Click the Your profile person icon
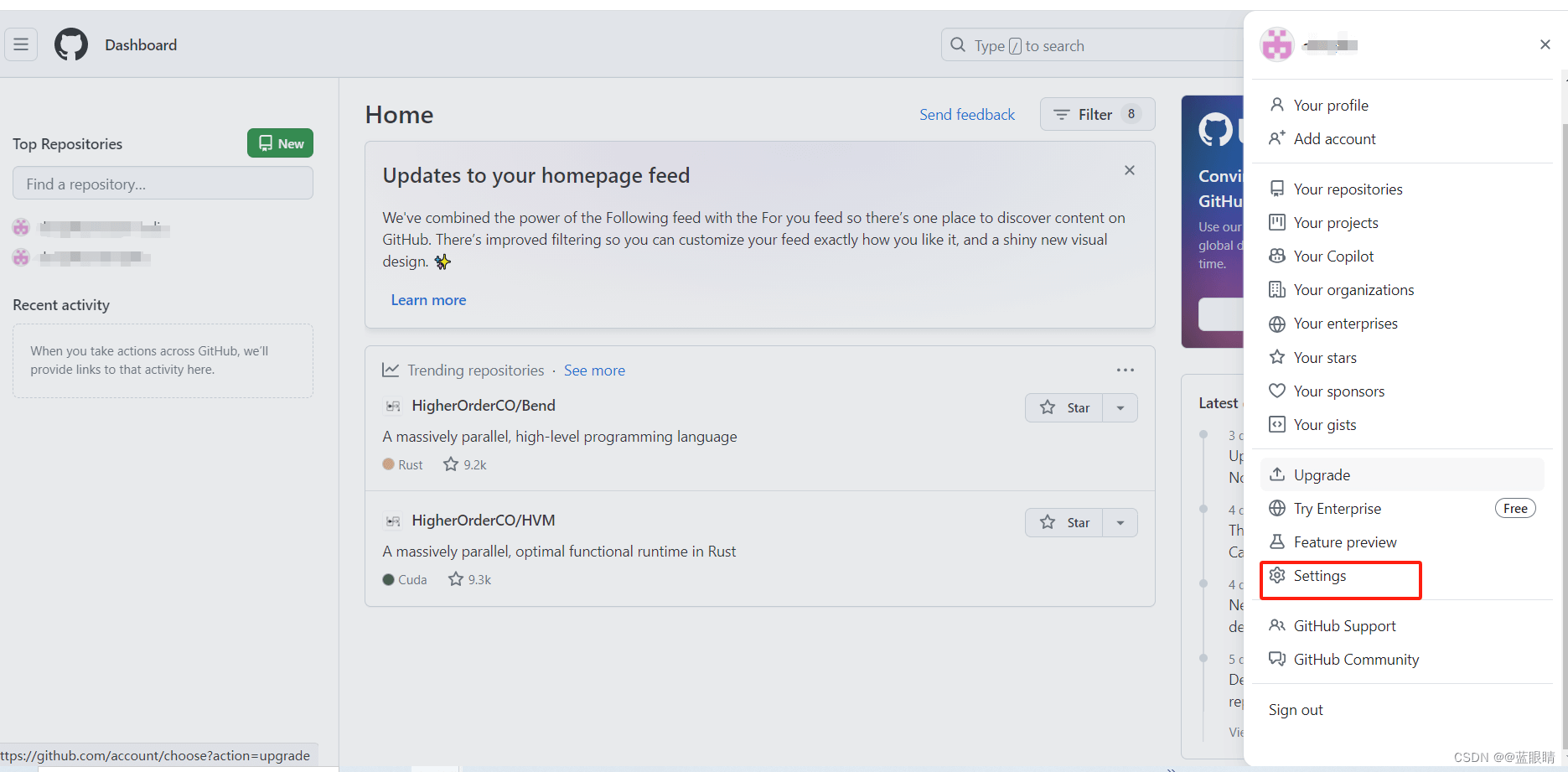Viewport: 1568px width, 772px height. [x=1277, y=105]
